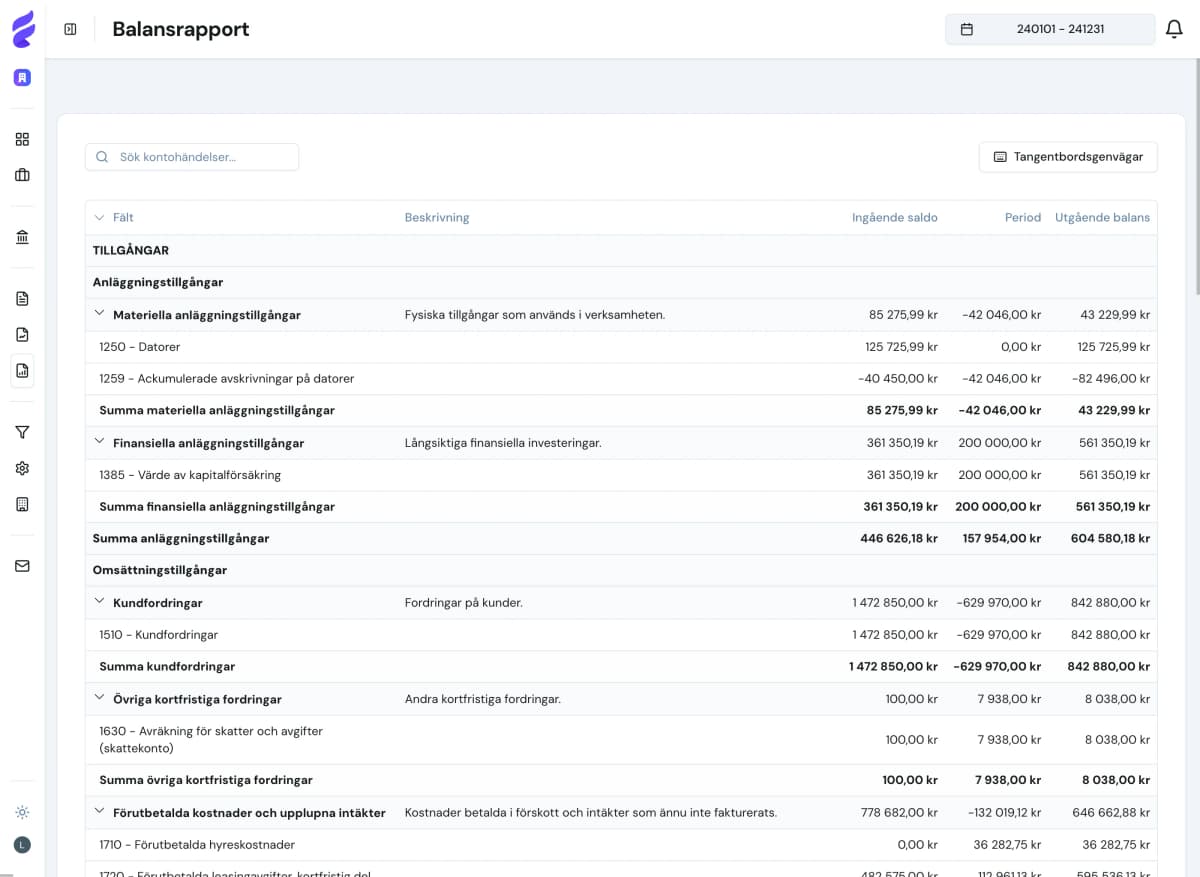Open settings gear icon in sidebar
1200x877 pixels.
pyautogui.click(x=22, y=468)
